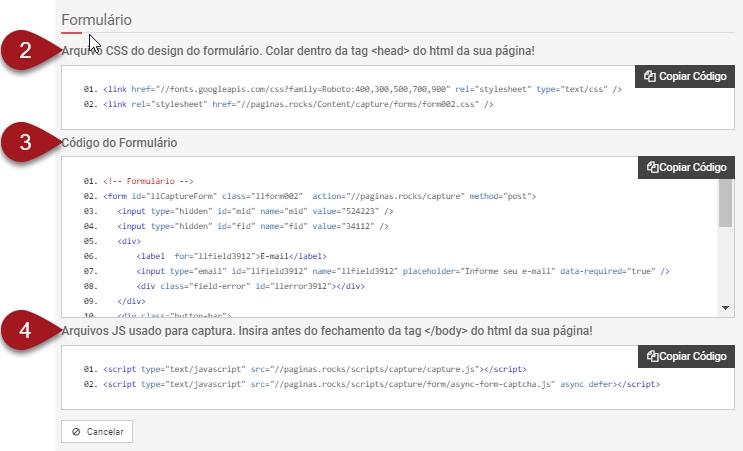Click the heading 'Arquivo CSS do design do formulário'
This screenshot has height=451, width=743.
click(298, 51)
